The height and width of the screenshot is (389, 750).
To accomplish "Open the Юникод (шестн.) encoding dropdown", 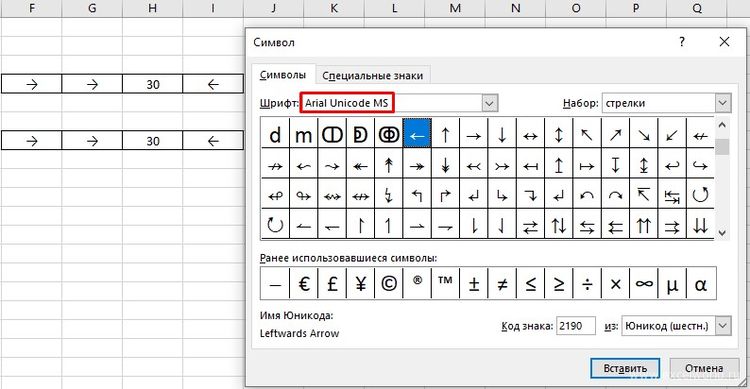I will (723, 326).
